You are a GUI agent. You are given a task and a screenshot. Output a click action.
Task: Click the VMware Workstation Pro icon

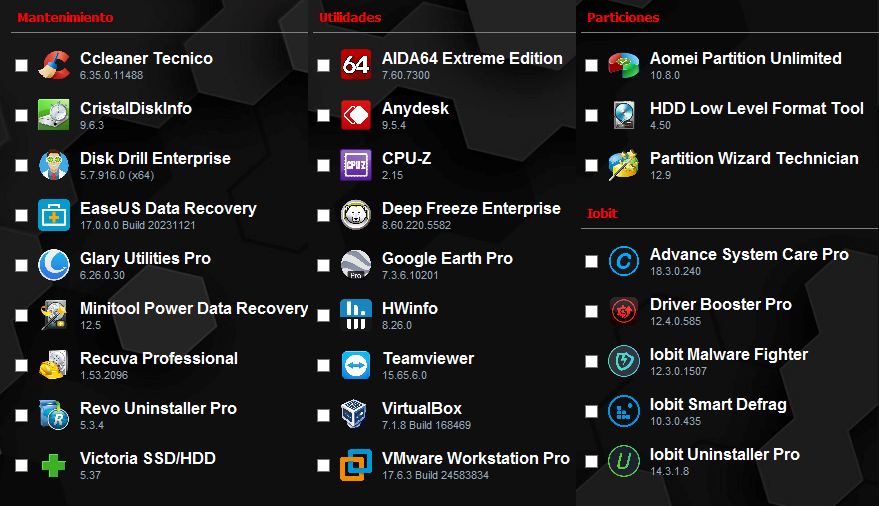pos(356,465)
